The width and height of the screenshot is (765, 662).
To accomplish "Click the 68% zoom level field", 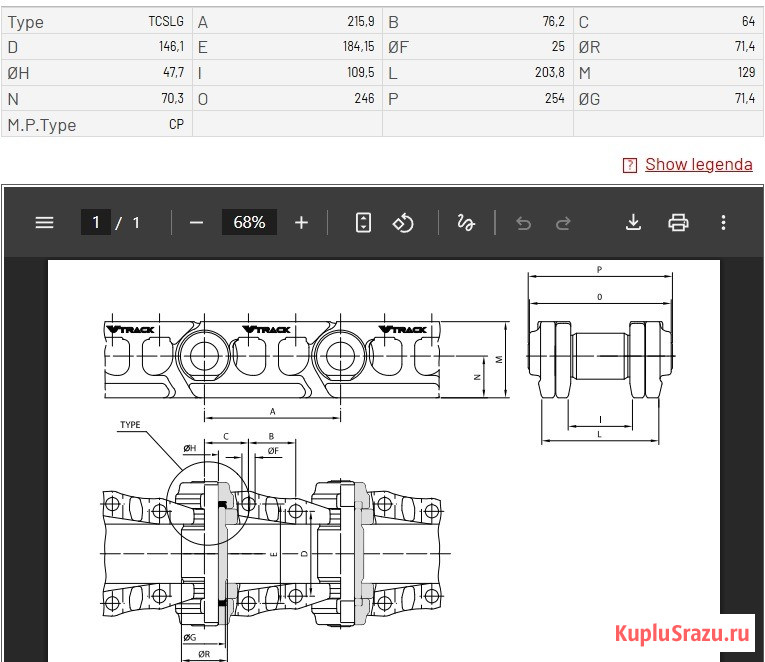I will click(249, 222).
